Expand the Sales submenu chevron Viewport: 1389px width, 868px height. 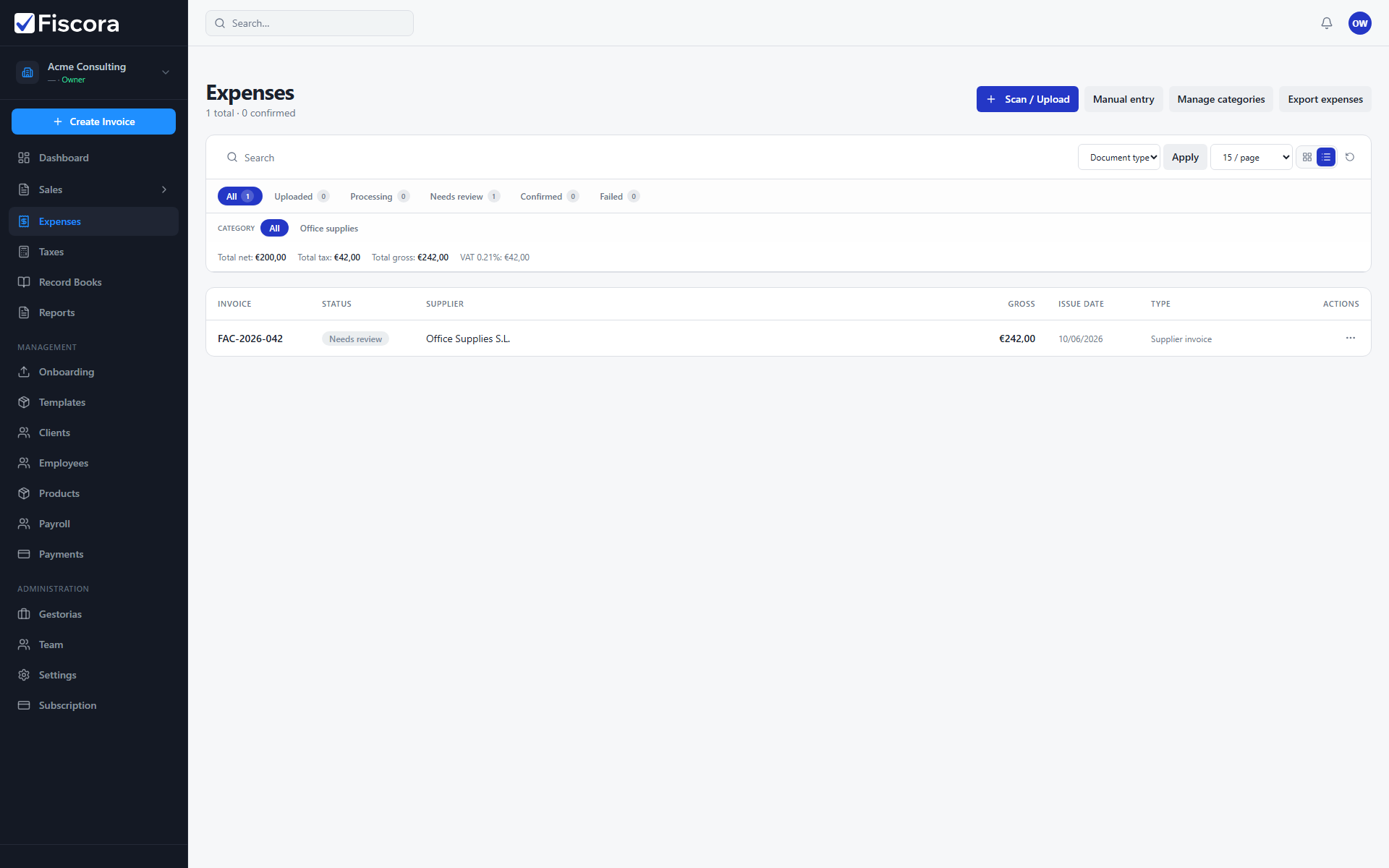pos(164,190)
